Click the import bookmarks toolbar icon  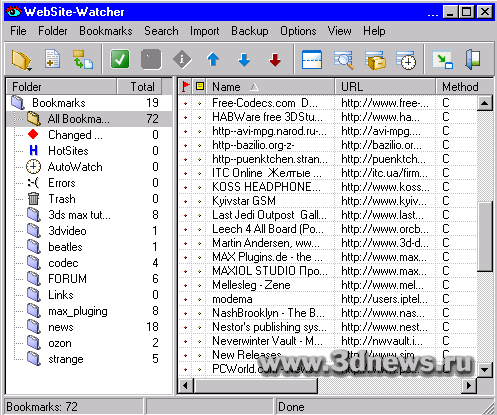click(x=83, y=60)
